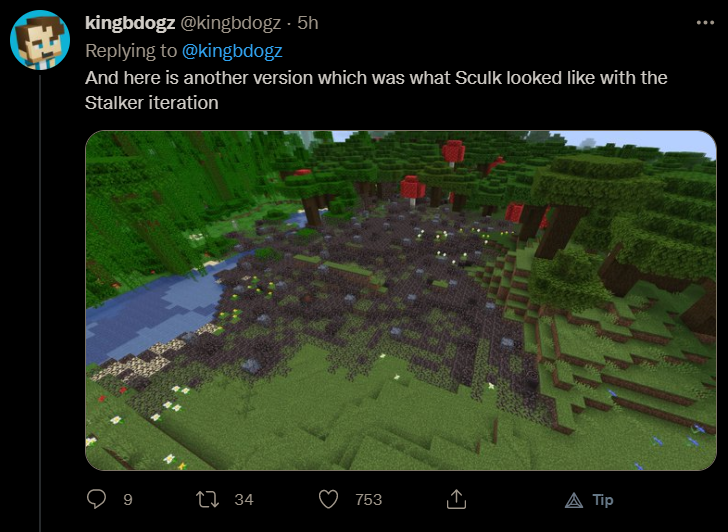Click the gray @kingbdogz handle in header

(x=230, y=23)
